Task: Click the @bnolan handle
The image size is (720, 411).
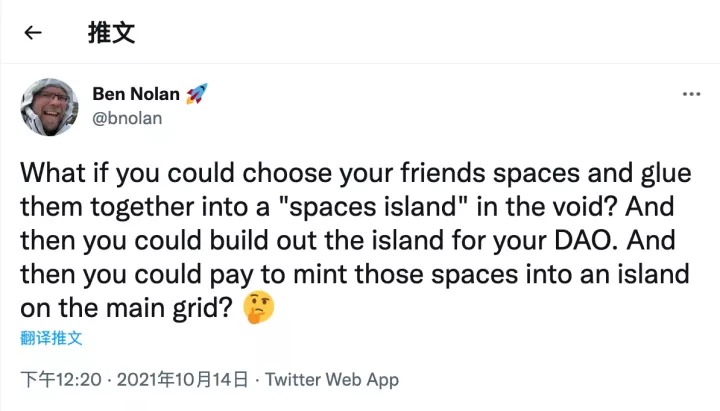Action: [127, 118]
